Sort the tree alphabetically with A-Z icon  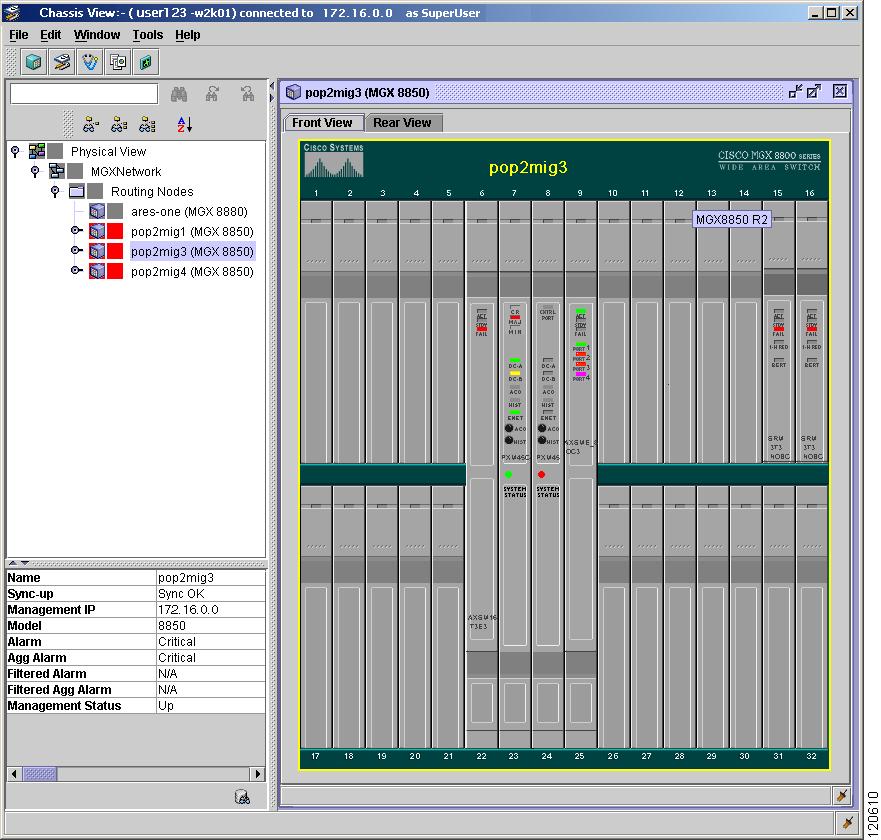click(x=185, y=124)
